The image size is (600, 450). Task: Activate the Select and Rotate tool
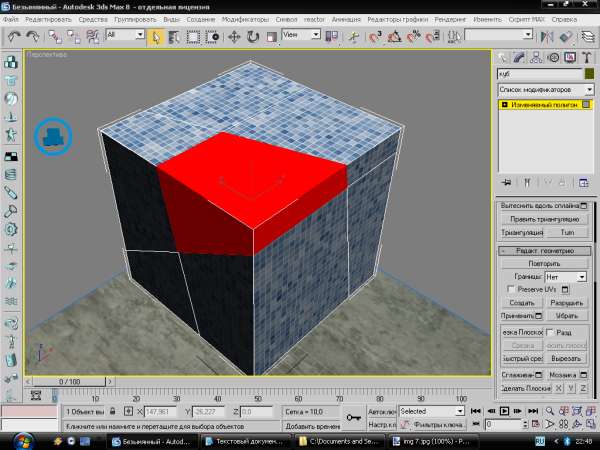[253, 36]
